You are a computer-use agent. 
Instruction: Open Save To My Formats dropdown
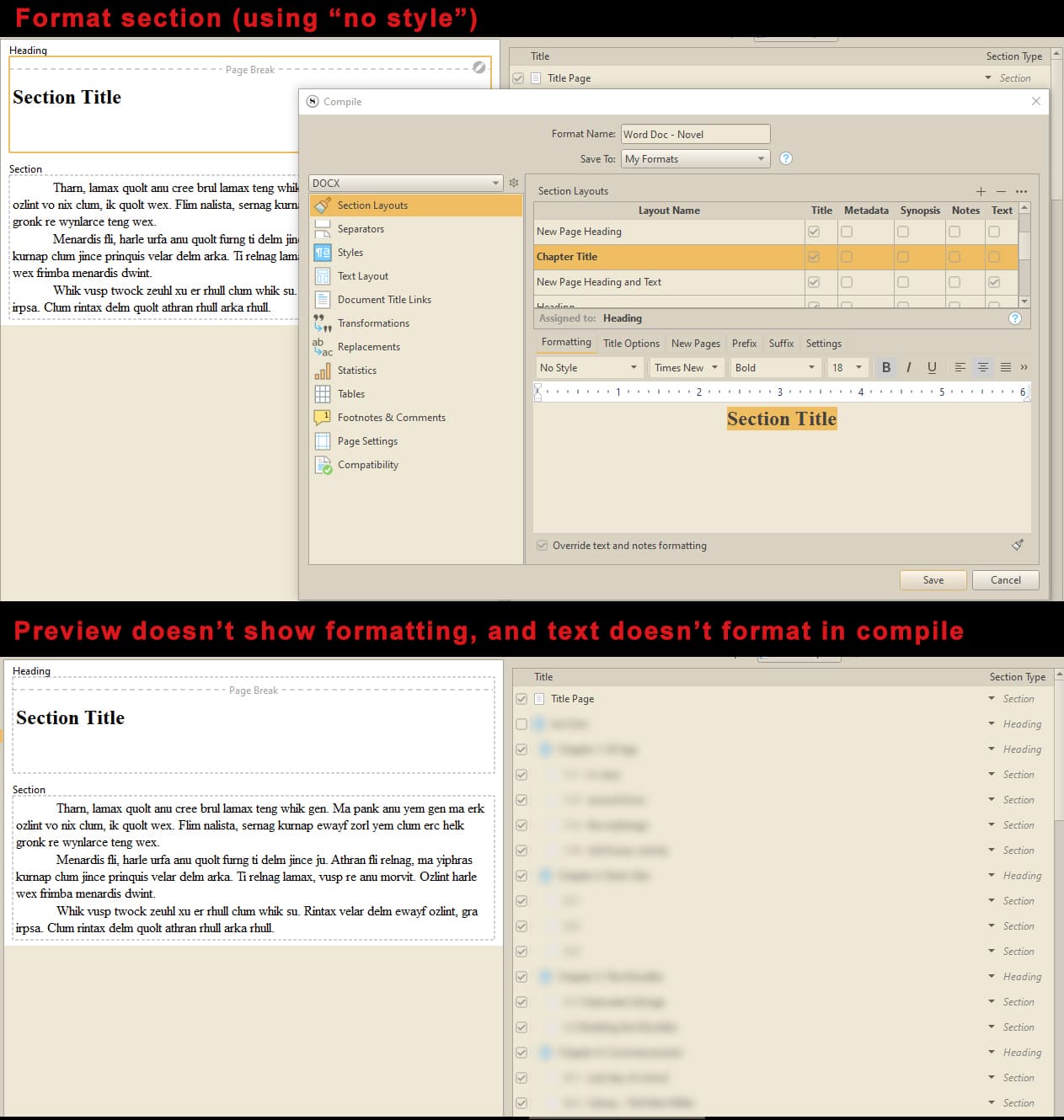(695, 158)
